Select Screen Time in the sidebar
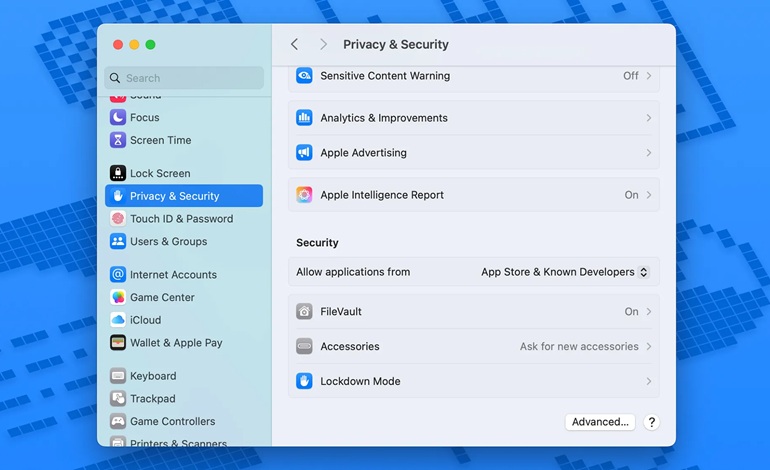The image size is (770, 470). pos(184,140)
